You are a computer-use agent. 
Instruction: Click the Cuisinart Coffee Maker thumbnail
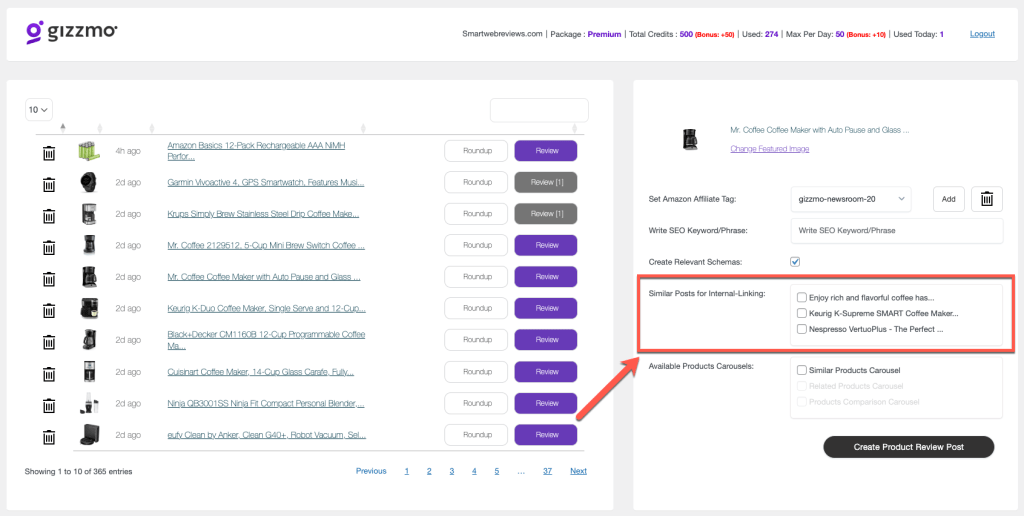click(89, 372)
